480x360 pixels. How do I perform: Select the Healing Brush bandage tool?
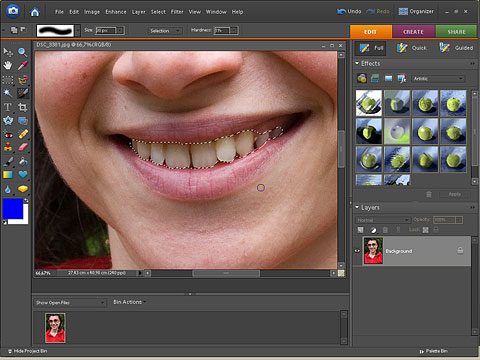tap(22, 134)
